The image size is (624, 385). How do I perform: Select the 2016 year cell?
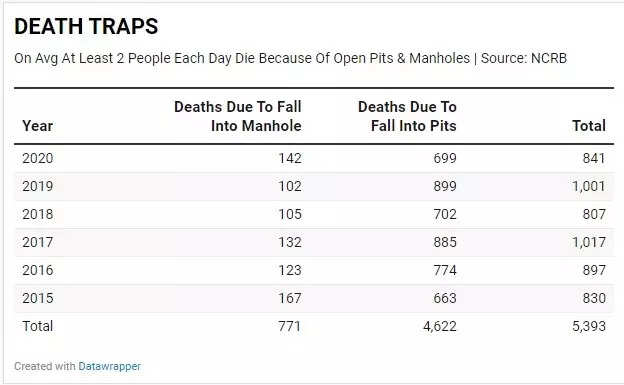pos(37,270)
